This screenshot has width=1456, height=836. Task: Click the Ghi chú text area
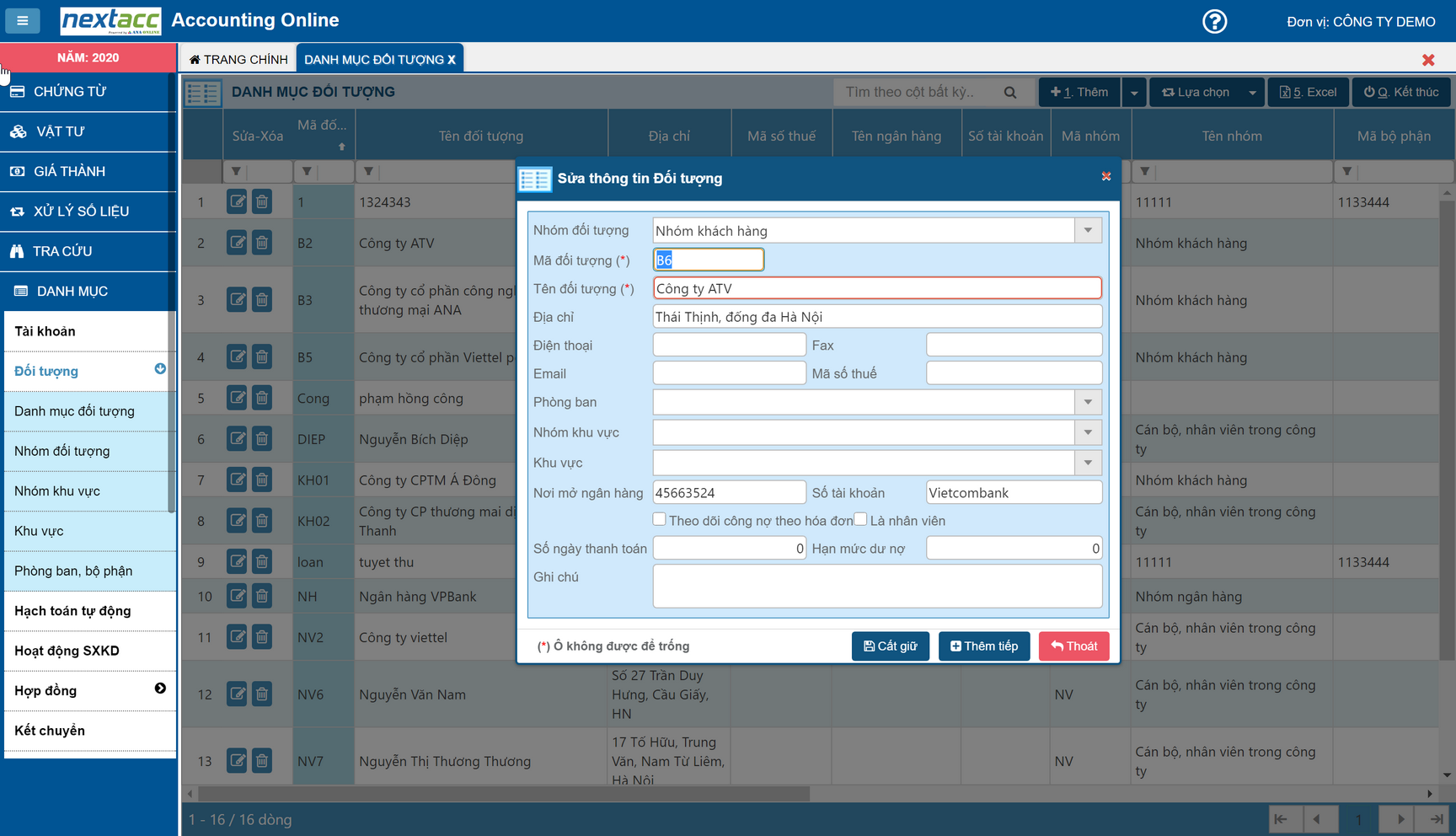pyautogui.click(x=876, y=586)
